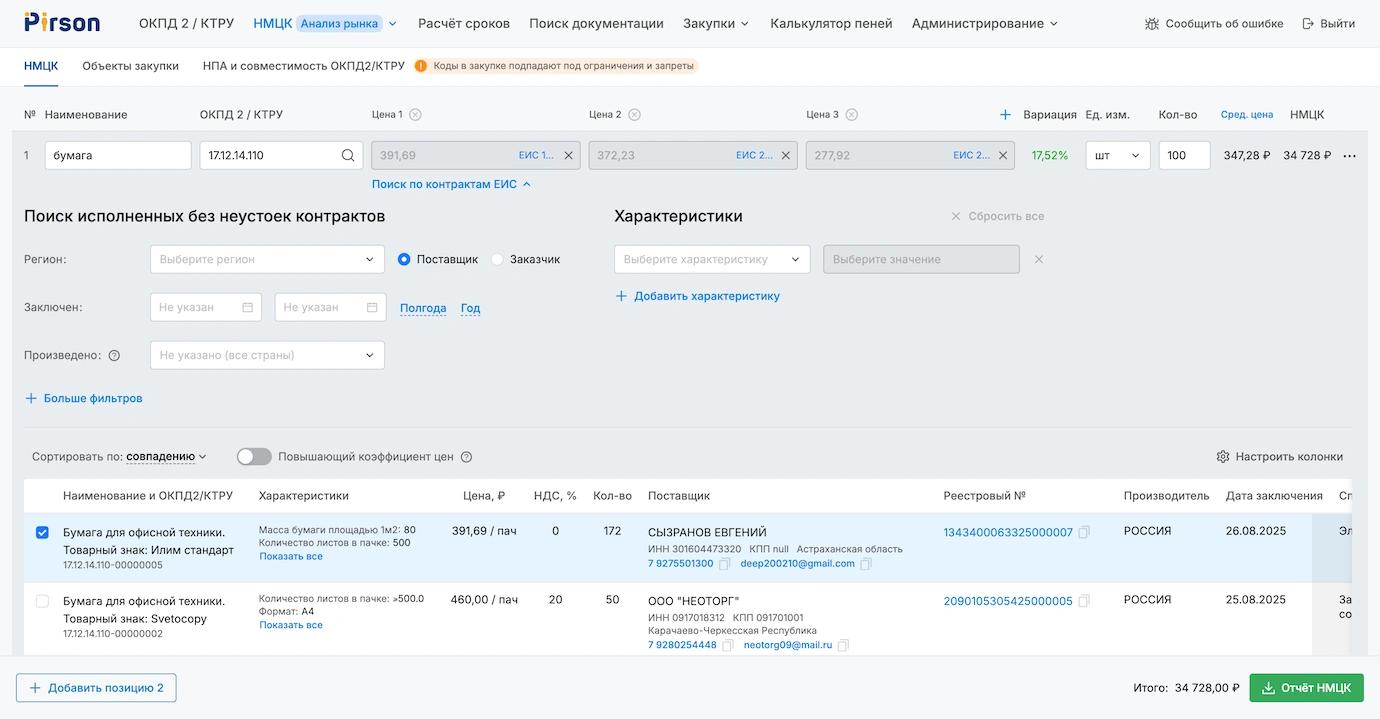
Task: Click the Полгода date shortcut link
Action: point(423,308)
